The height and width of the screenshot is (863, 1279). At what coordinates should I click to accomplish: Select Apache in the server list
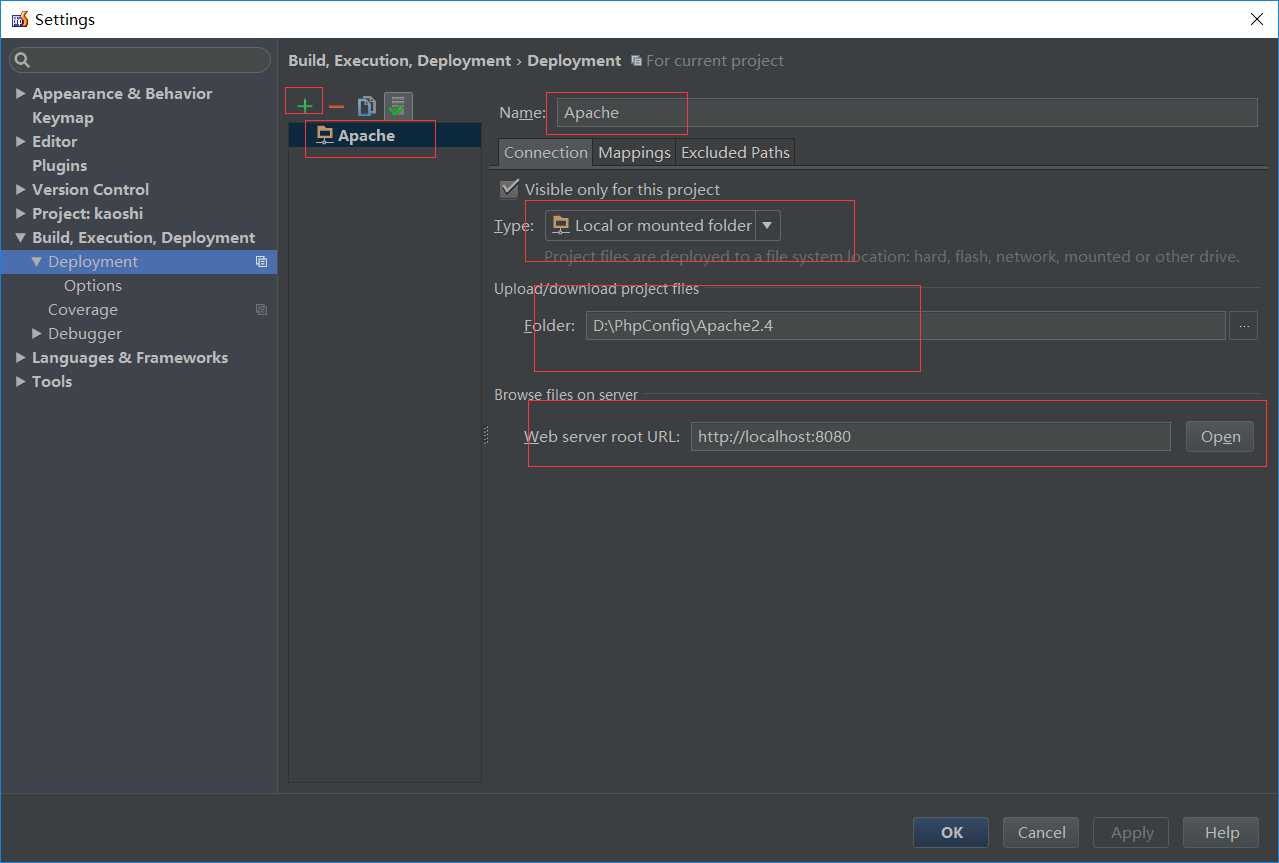click(x=385, y=135)
